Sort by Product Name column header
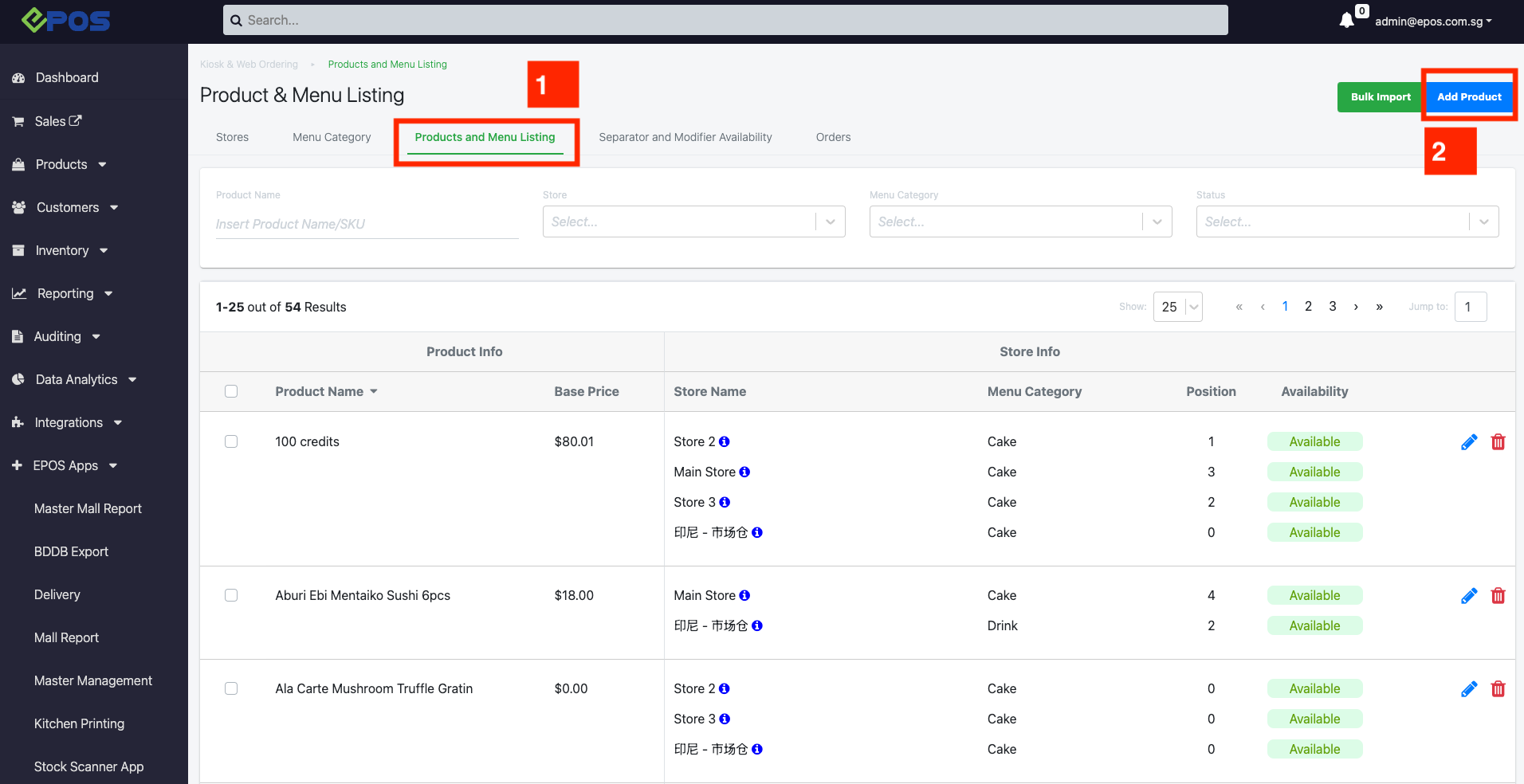 (x=326, y=391)
